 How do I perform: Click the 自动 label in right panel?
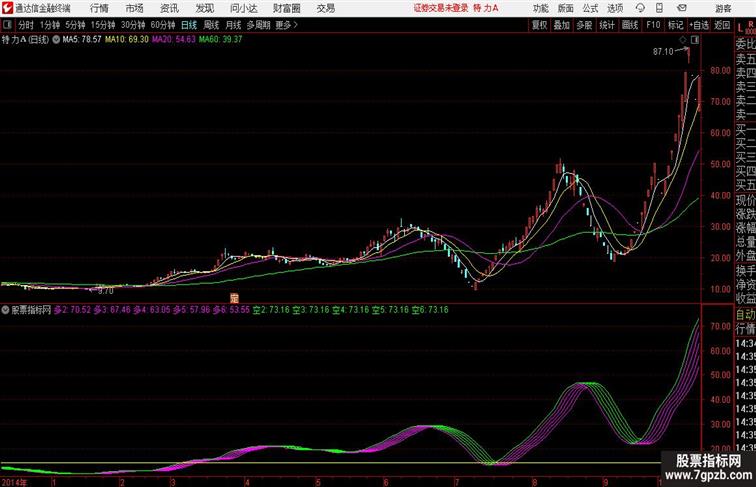pos(745,314)
